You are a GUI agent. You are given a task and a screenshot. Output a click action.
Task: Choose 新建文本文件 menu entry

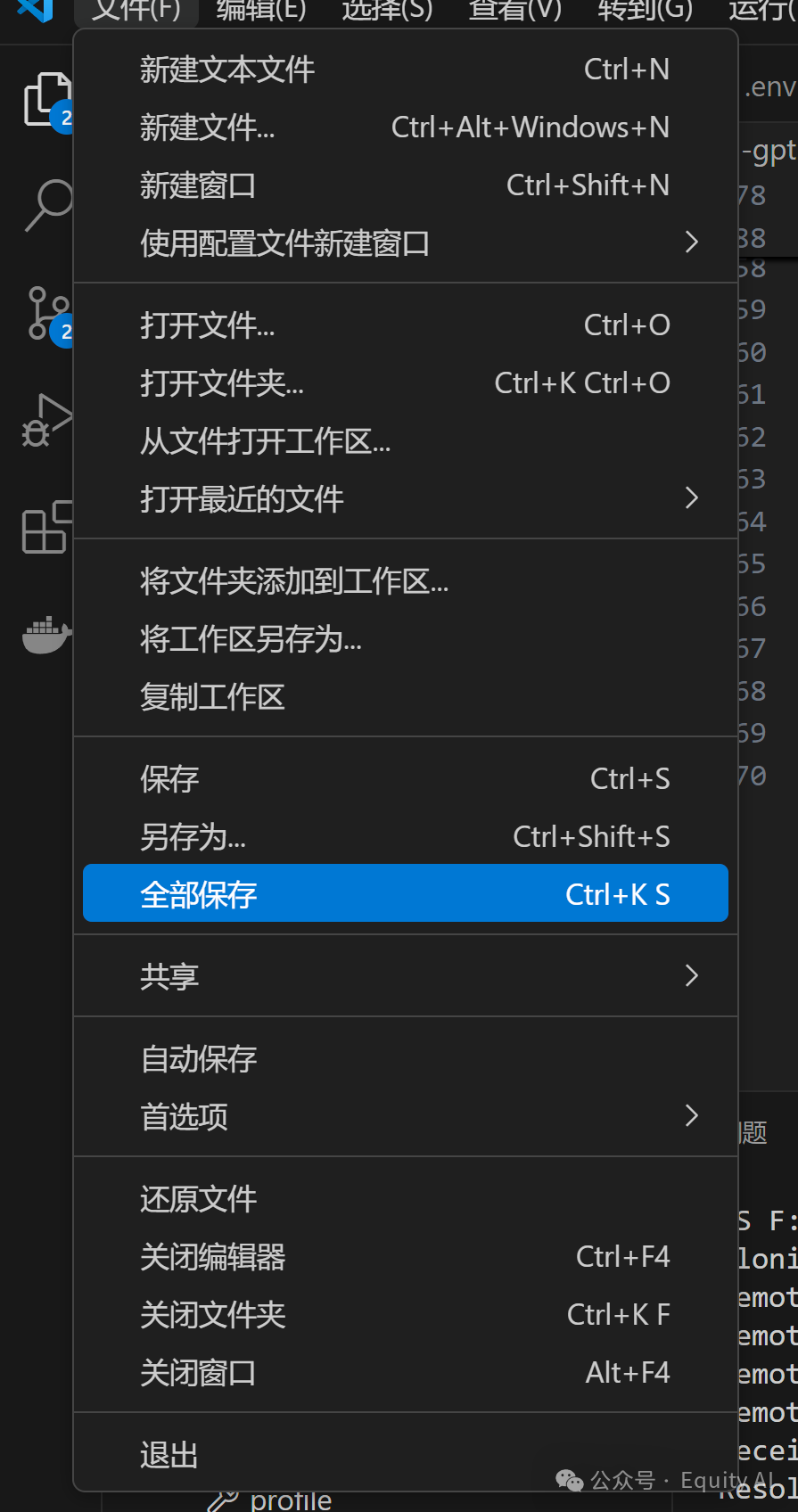click(x=406, y=70)
